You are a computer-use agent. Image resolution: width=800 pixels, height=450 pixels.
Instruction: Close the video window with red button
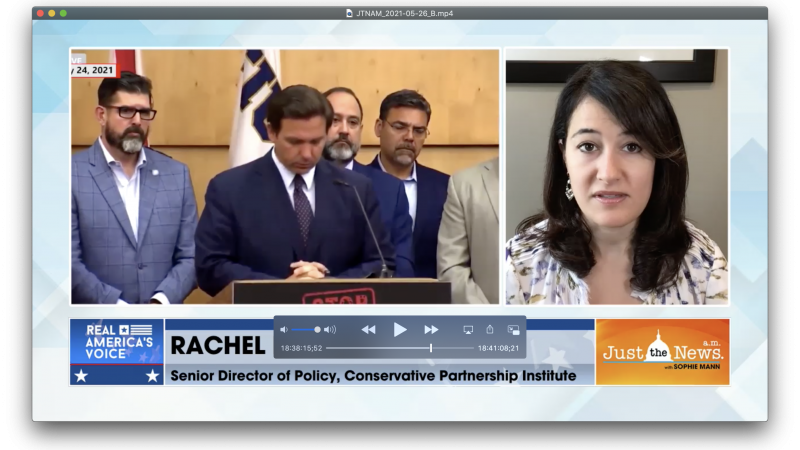[x=39, y=13]
